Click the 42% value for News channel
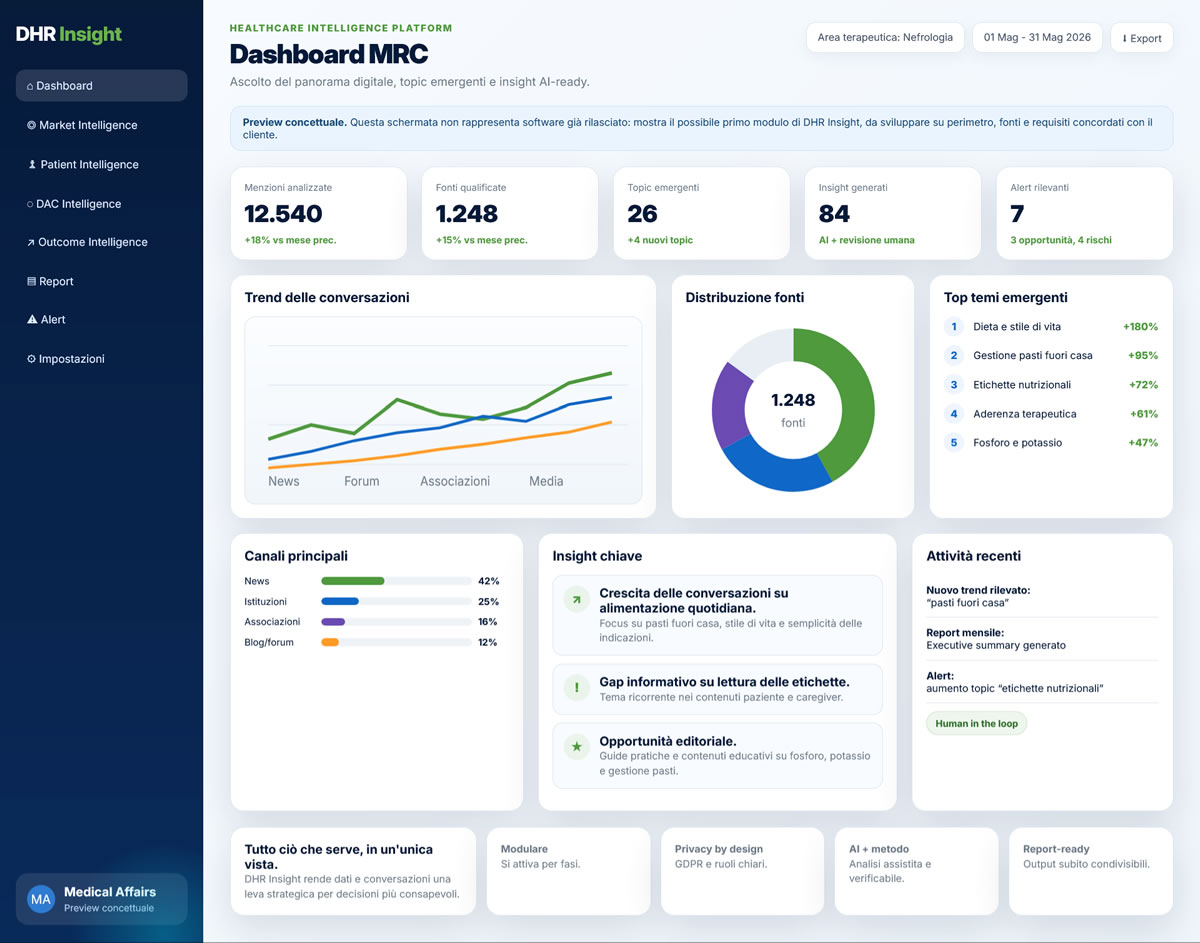Viewport: 1200px width, 943px height. (488, 581)
